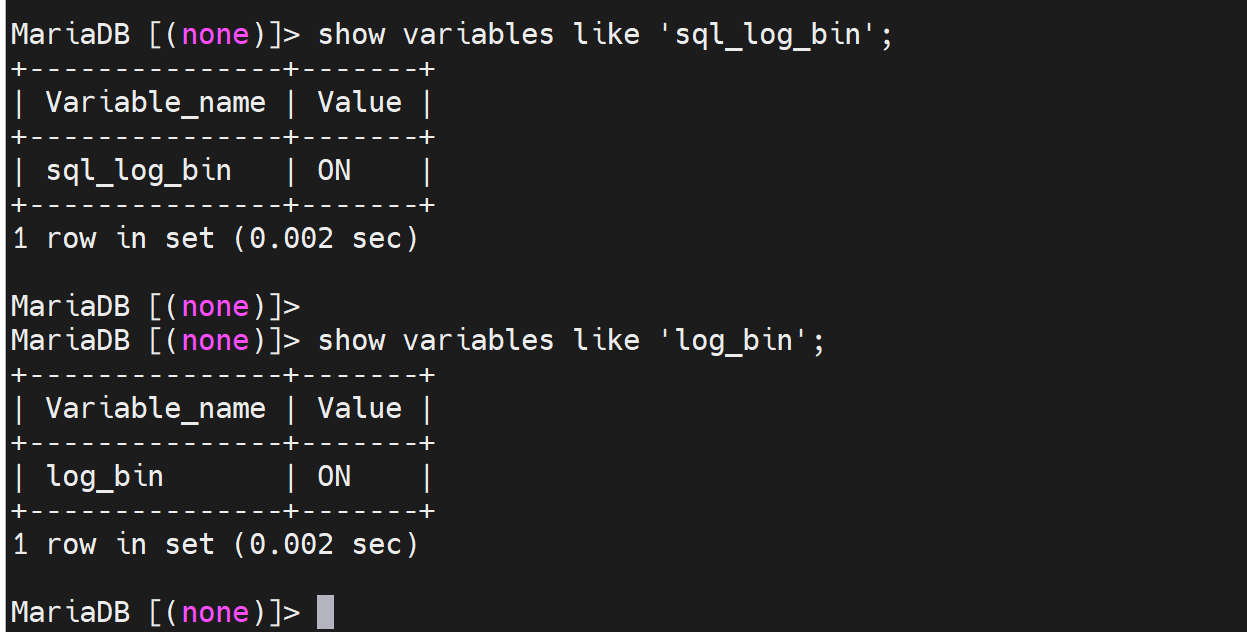This screenshot has width=1247, height=632.
Task: Click the pink '(none)' in the final prompt
Action: [215, 612]
